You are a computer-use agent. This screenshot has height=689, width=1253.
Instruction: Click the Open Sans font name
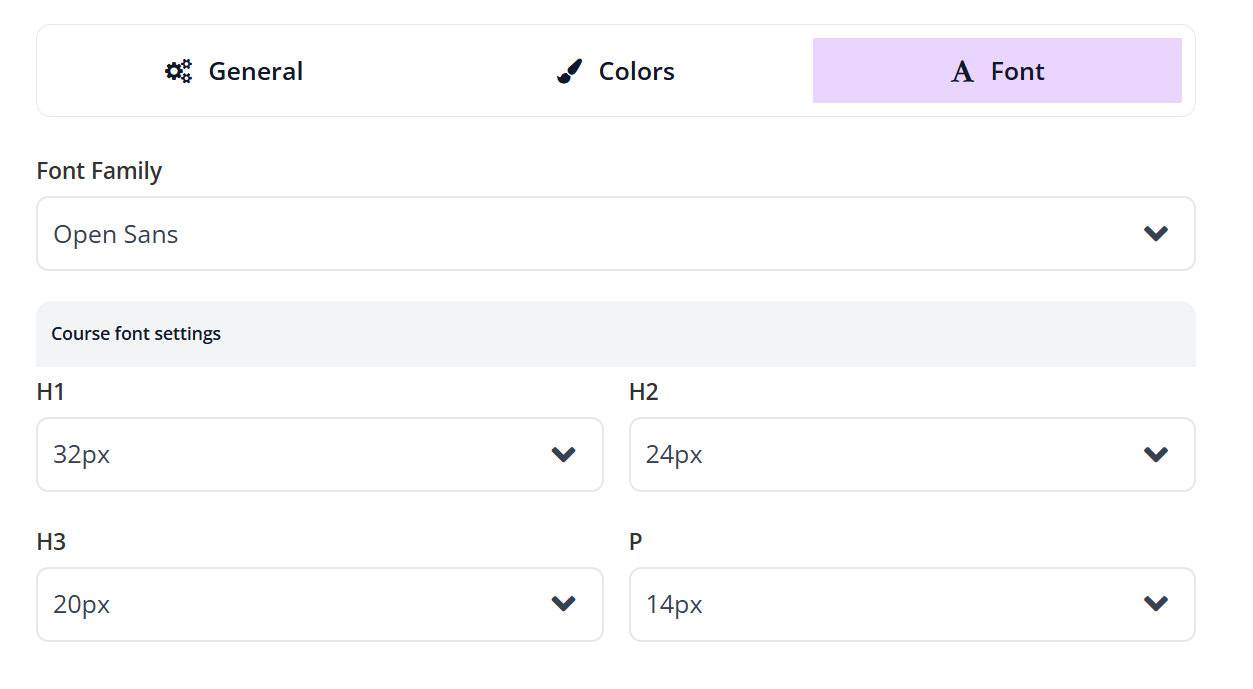pyautogui.click(x=116, y=234)
